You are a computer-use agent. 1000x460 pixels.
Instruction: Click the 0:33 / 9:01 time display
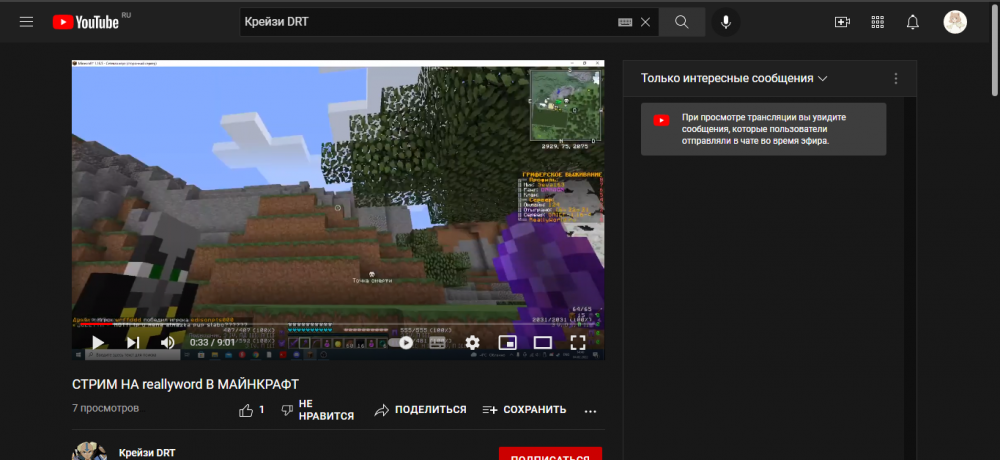tap(212, 343)
